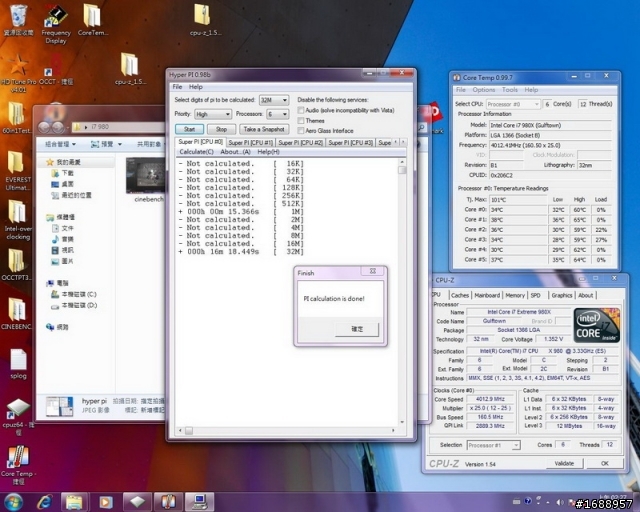Screen dimensions: 640x512
Task: Toggle the Themes checkbox in Hyper PI
Action: tap(301, 120)
